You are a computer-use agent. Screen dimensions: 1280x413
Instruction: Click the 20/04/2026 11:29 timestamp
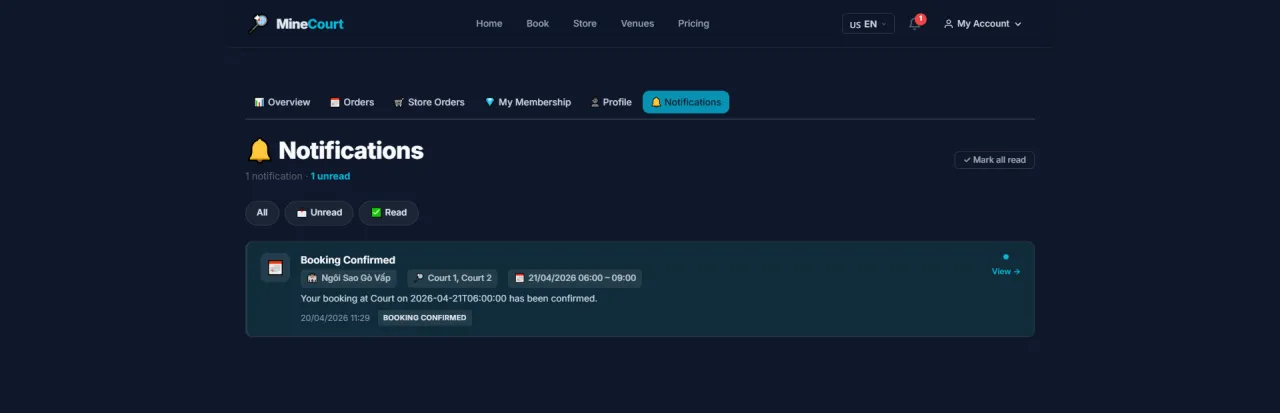click(335, 318)
